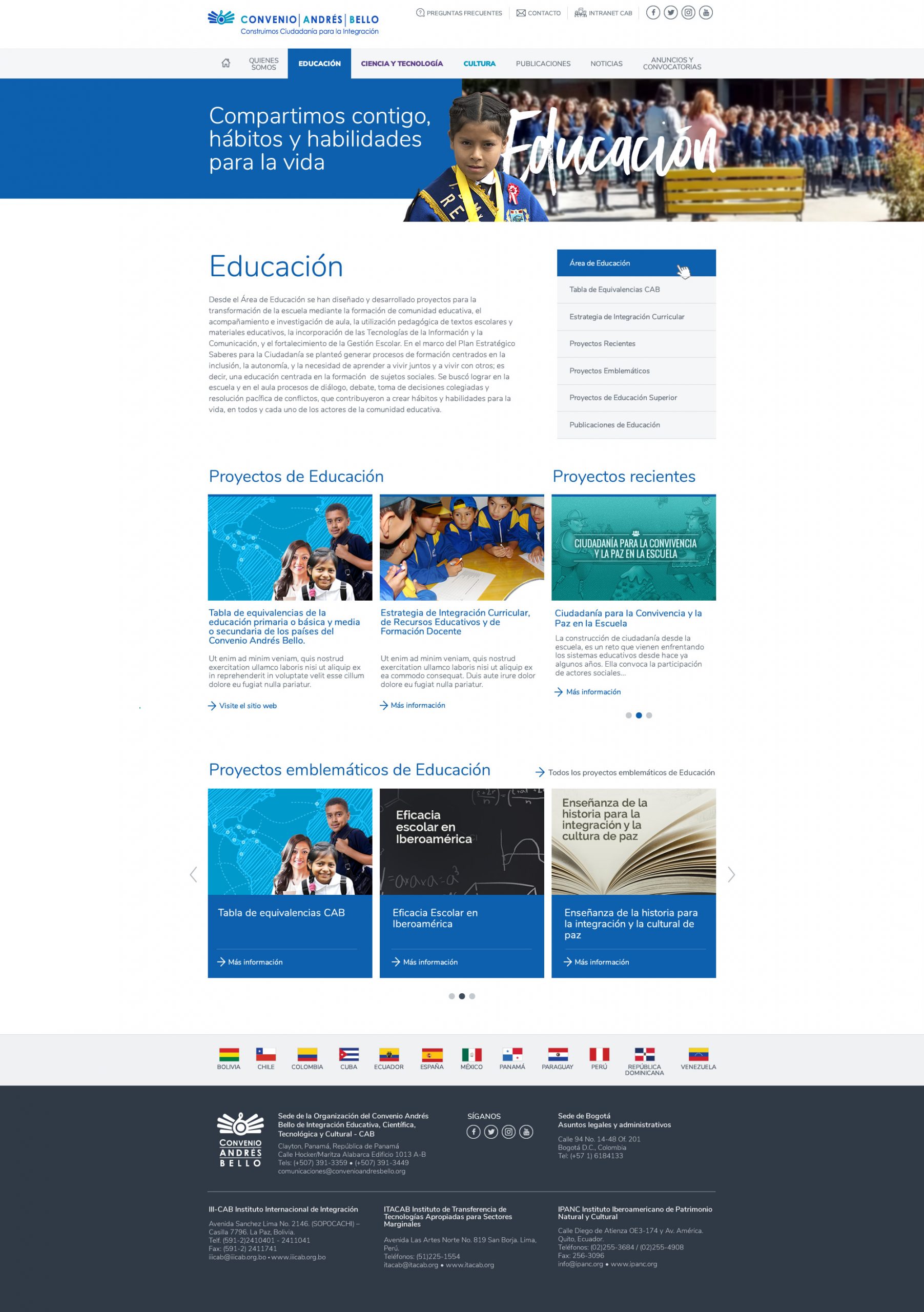Open Ciencia y Tecnología navigation item
The width and height of the screenshot is (924, 1312).
[401, 64]
